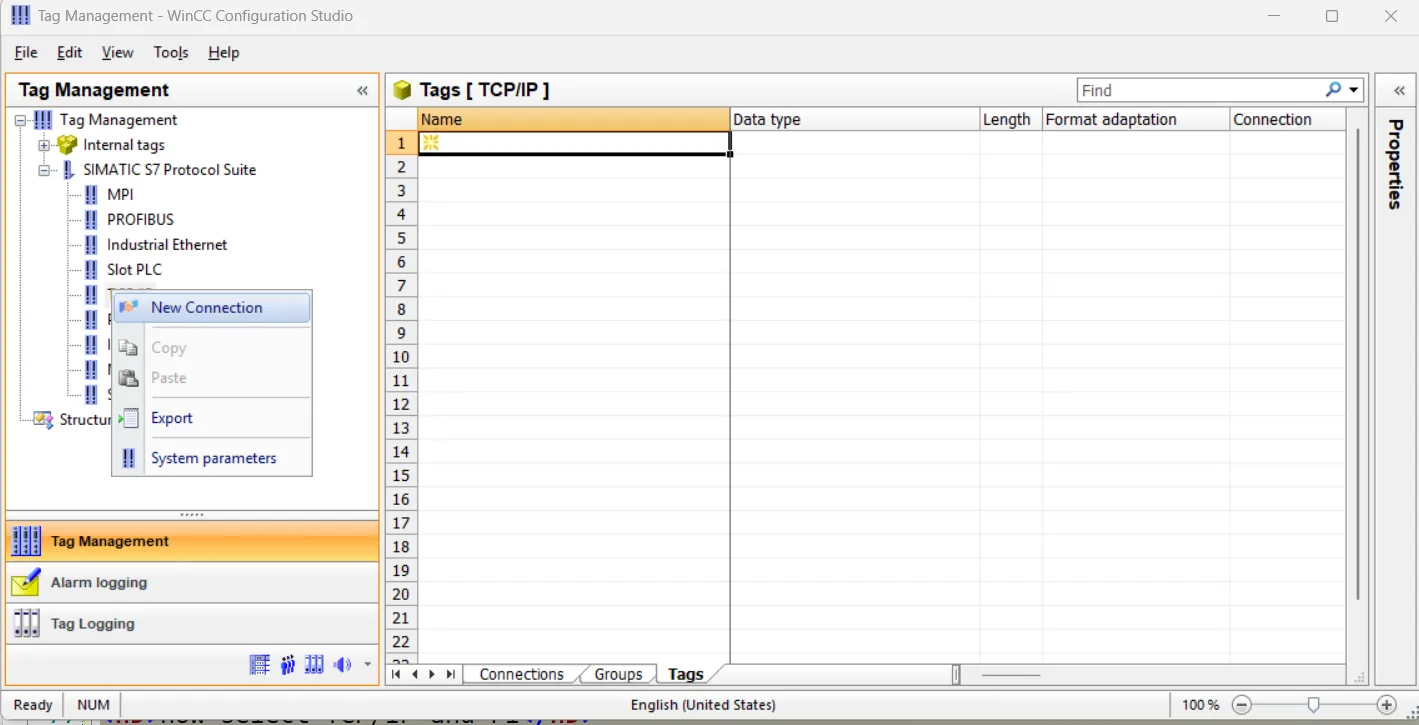Screen dimensions: 1419x725
Task: Open the archive binders mini icon
Action: click(314, 664)
